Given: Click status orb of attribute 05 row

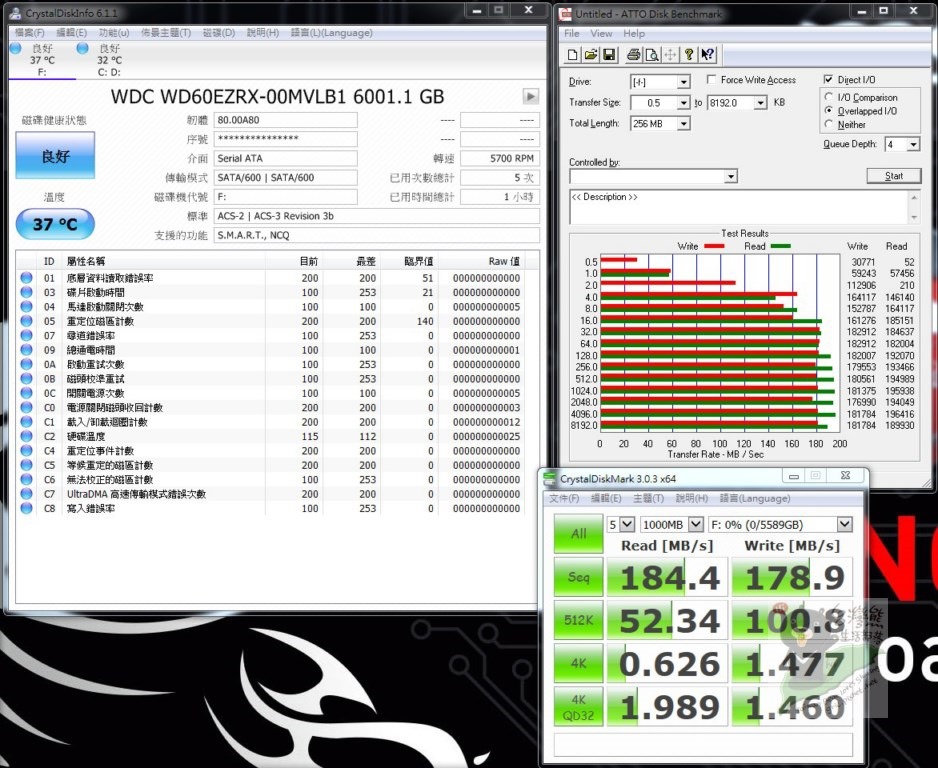Looking at the screenshot, I should (x=26, y=321).
